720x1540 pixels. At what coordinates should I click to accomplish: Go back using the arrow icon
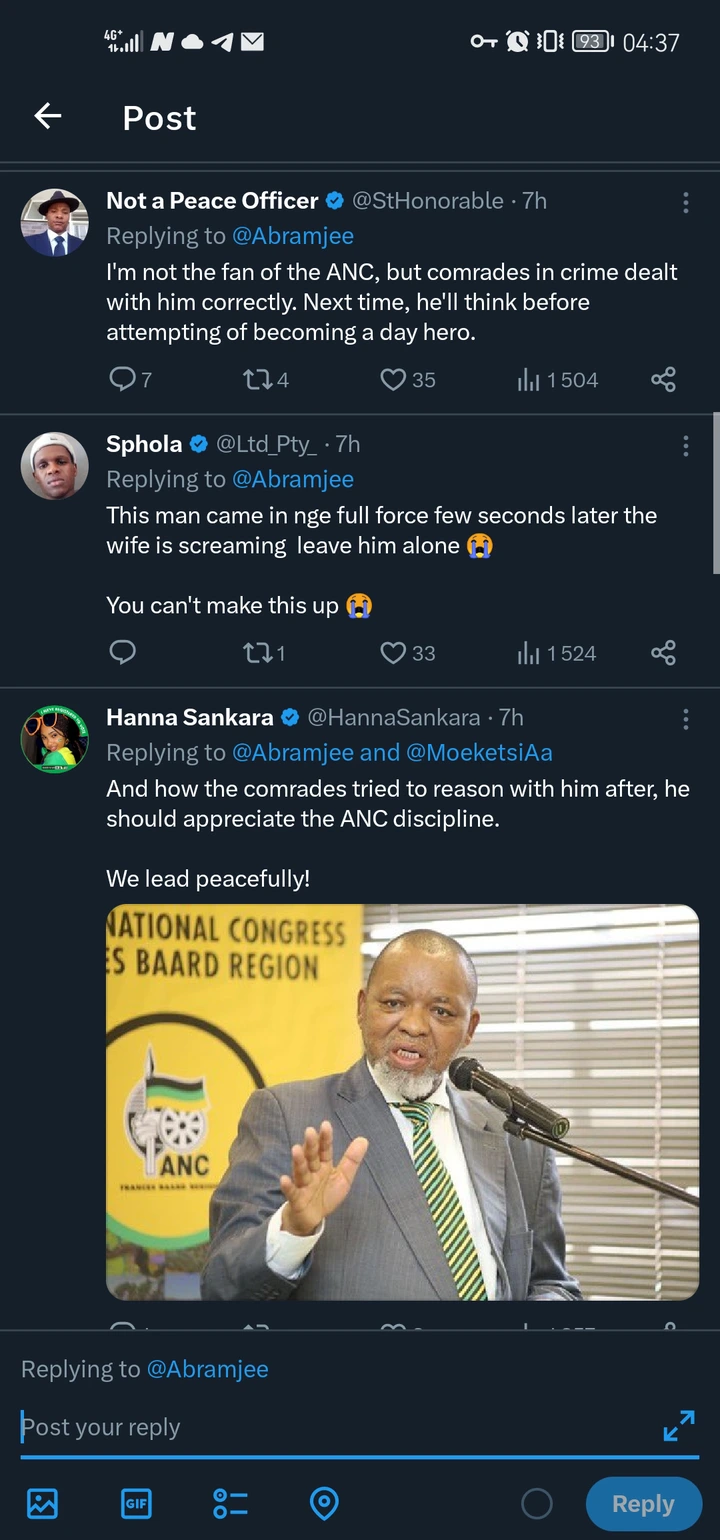pos(48,117)
